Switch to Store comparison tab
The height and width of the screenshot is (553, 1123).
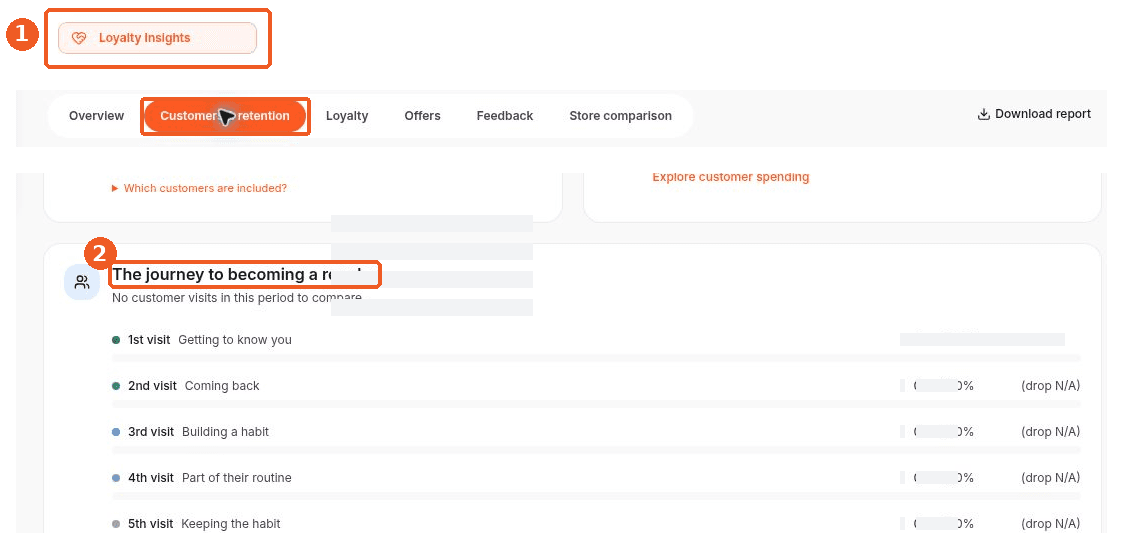[x=620, y=116]
